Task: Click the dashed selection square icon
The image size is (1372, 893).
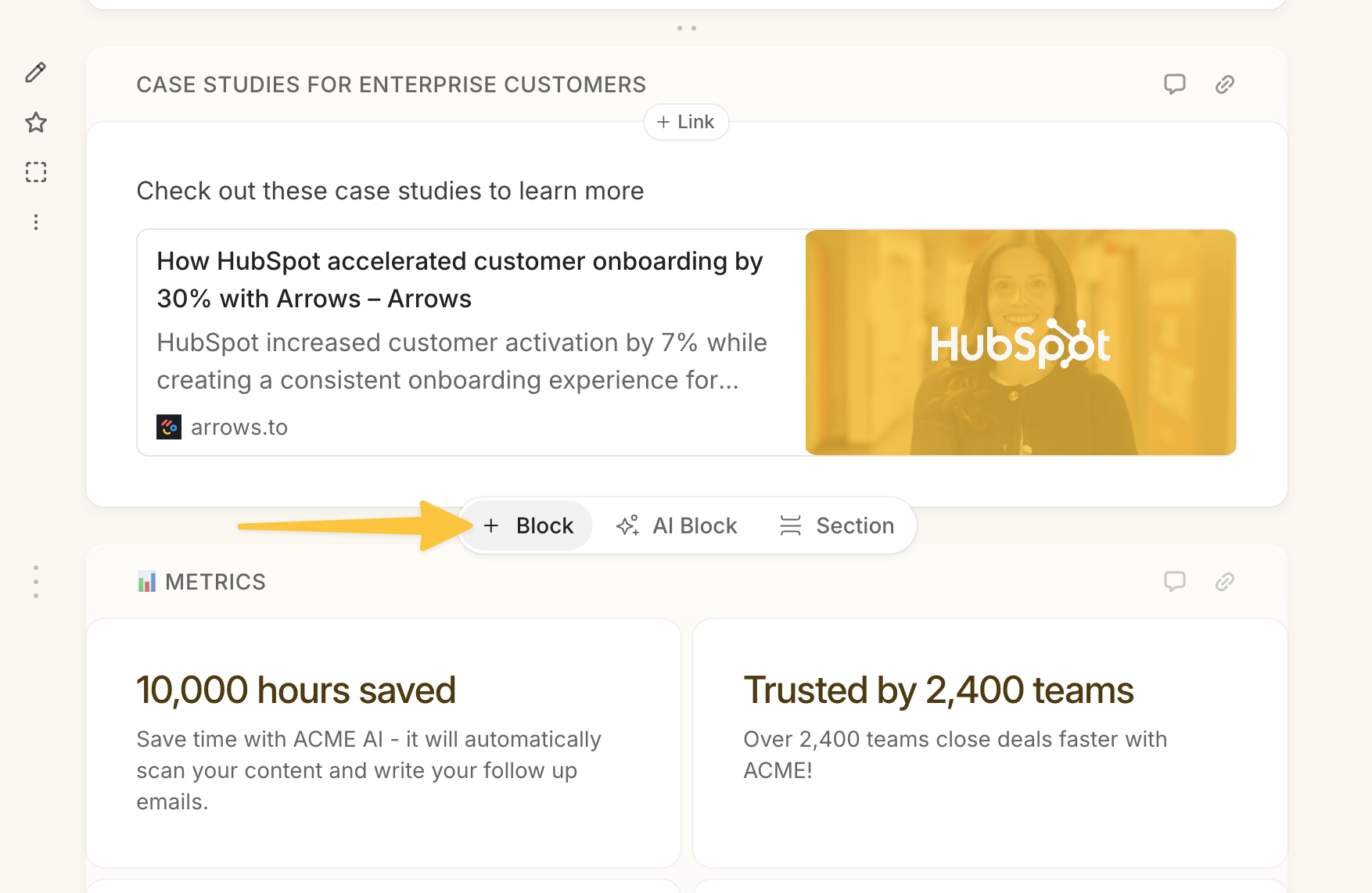Action: [x=36, y=172]
